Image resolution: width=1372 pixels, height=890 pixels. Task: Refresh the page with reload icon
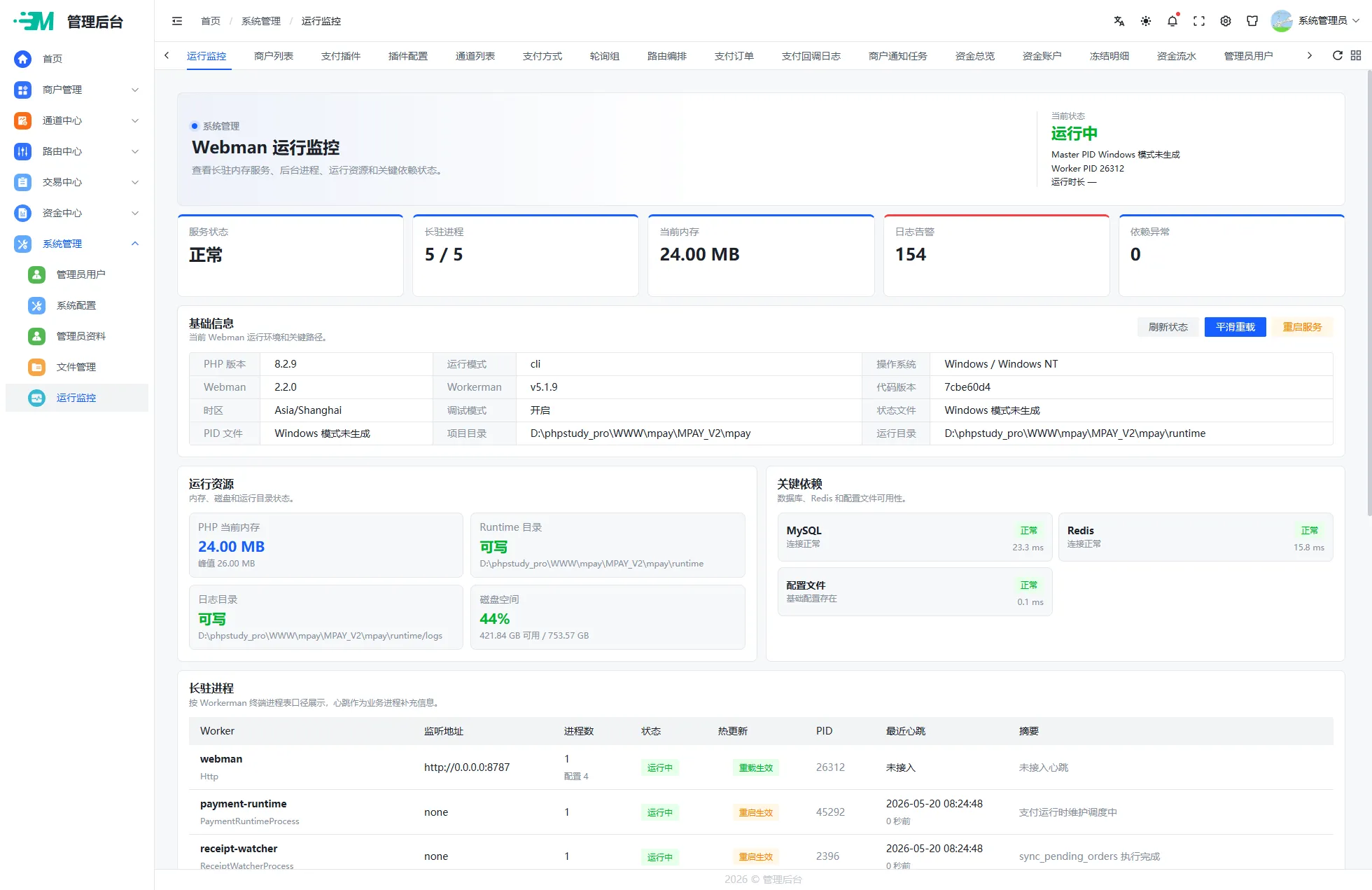[1337, 55]
